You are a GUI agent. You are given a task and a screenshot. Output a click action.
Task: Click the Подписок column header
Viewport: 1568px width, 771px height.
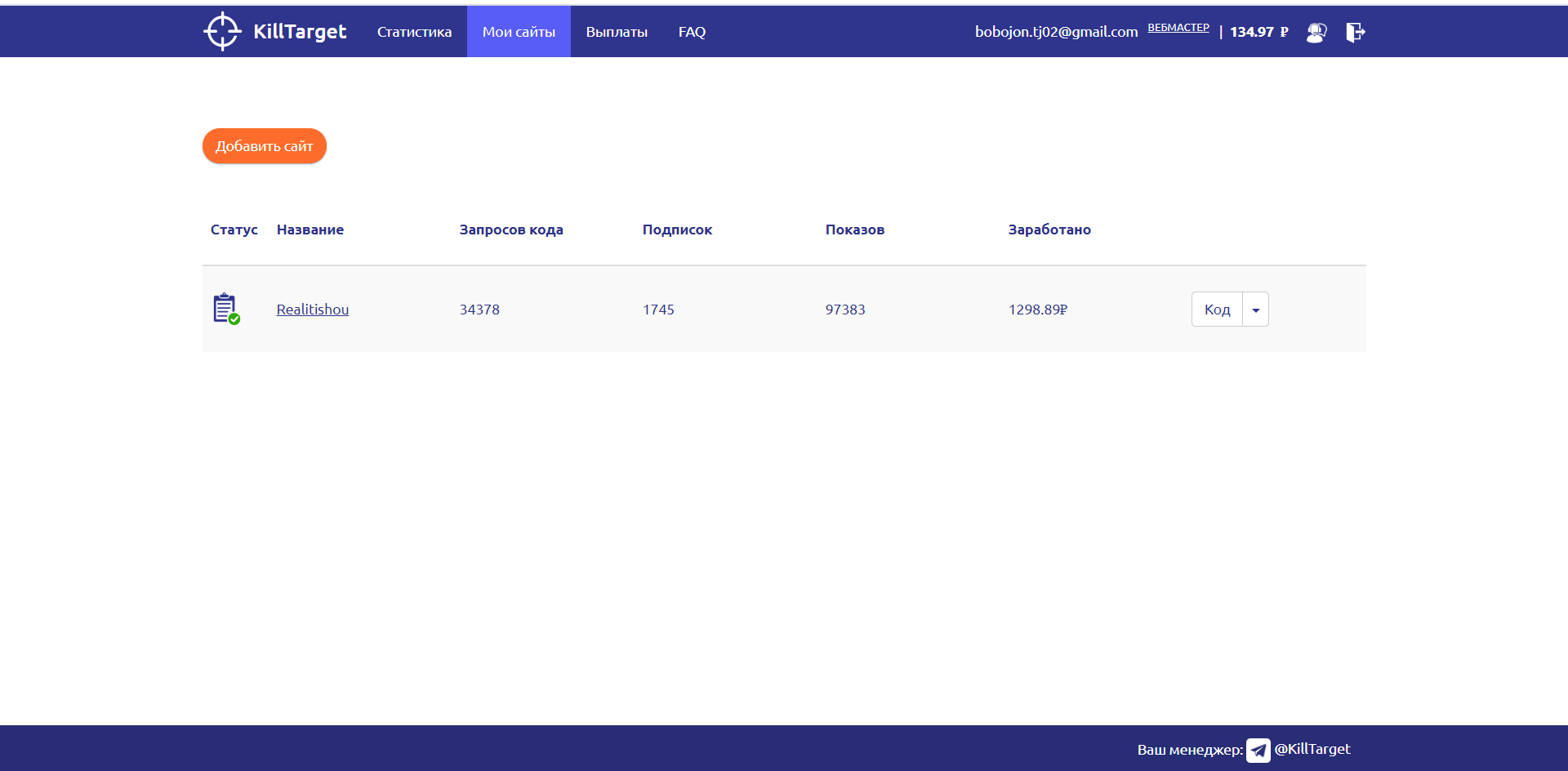tap(677, 230)
